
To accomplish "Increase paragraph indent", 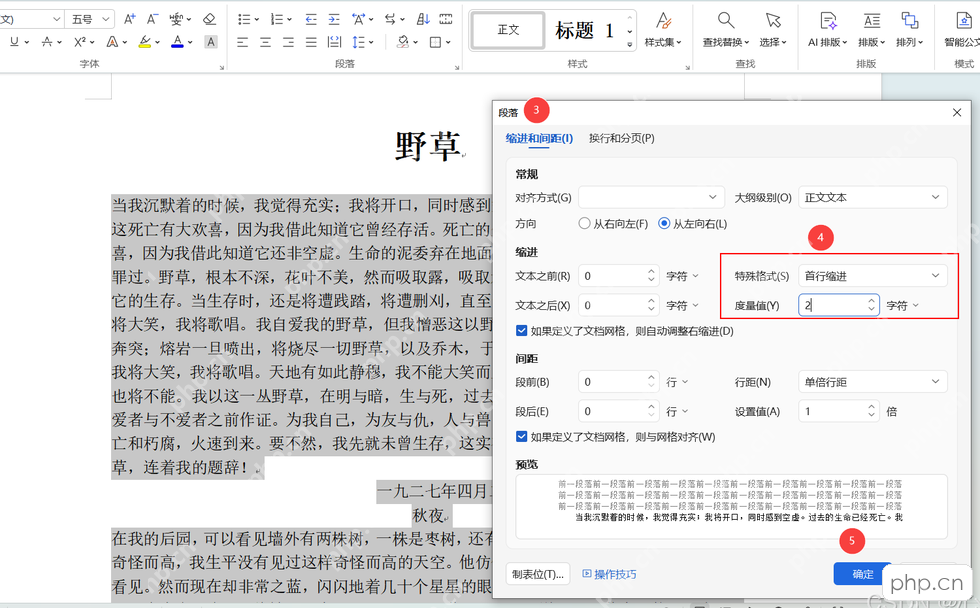I will point(334,19).
